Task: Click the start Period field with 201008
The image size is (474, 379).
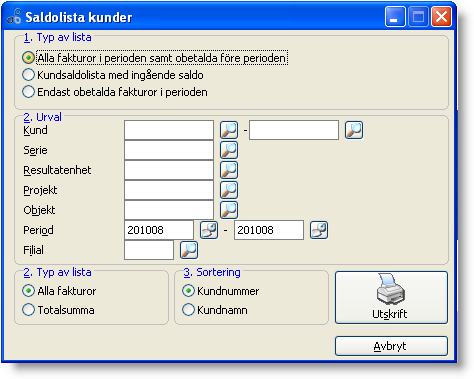Action: pyautogui.click(x=159, y=230)
